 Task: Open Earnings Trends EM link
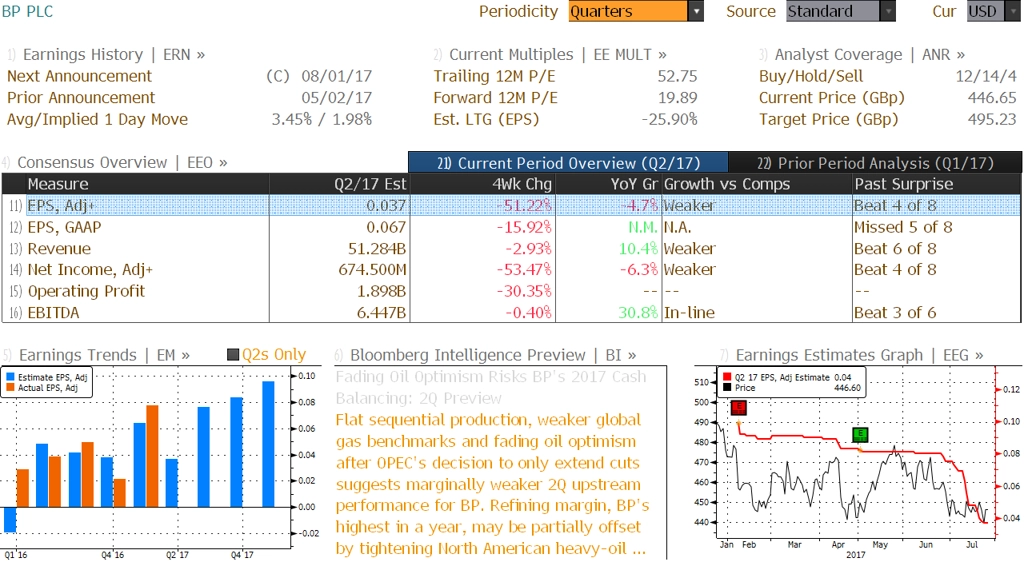tap(104, 355)
